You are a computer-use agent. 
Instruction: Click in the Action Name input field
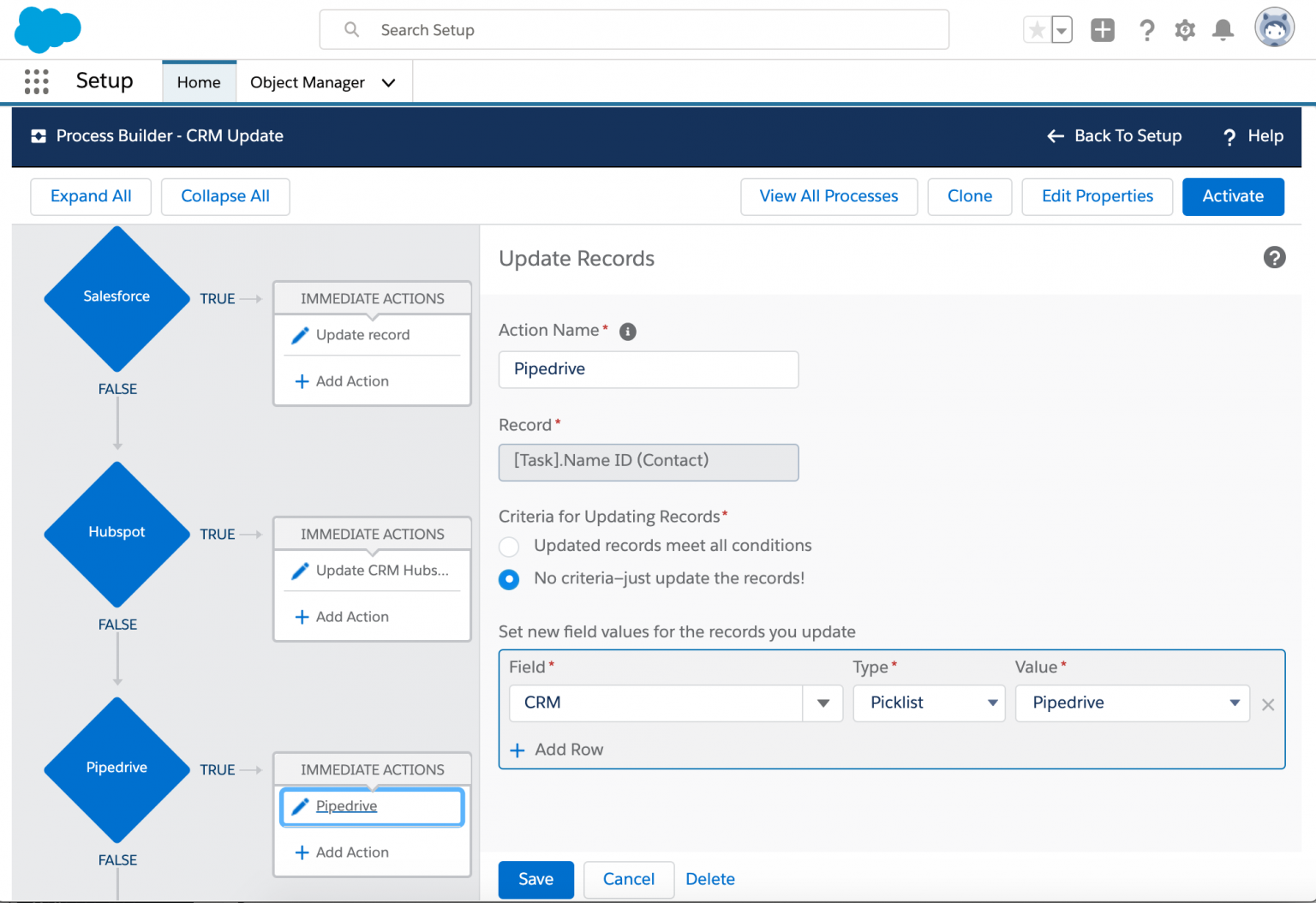[649, 369]
